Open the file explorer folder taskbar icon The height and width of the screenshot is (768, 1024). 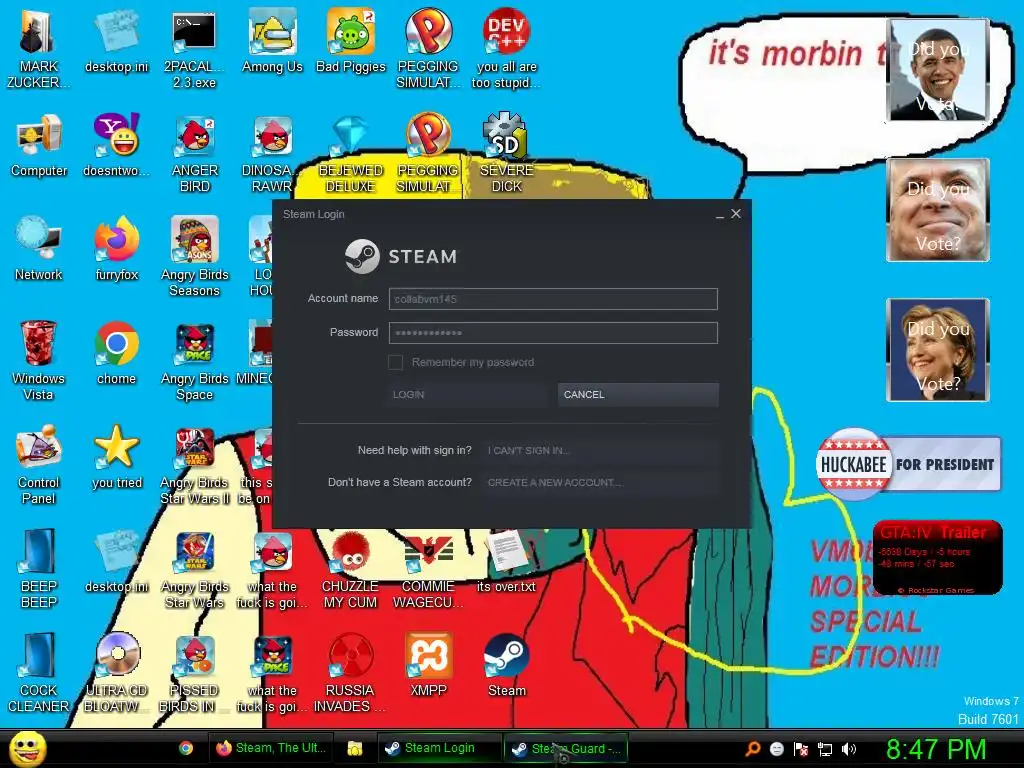pos(355,748)
